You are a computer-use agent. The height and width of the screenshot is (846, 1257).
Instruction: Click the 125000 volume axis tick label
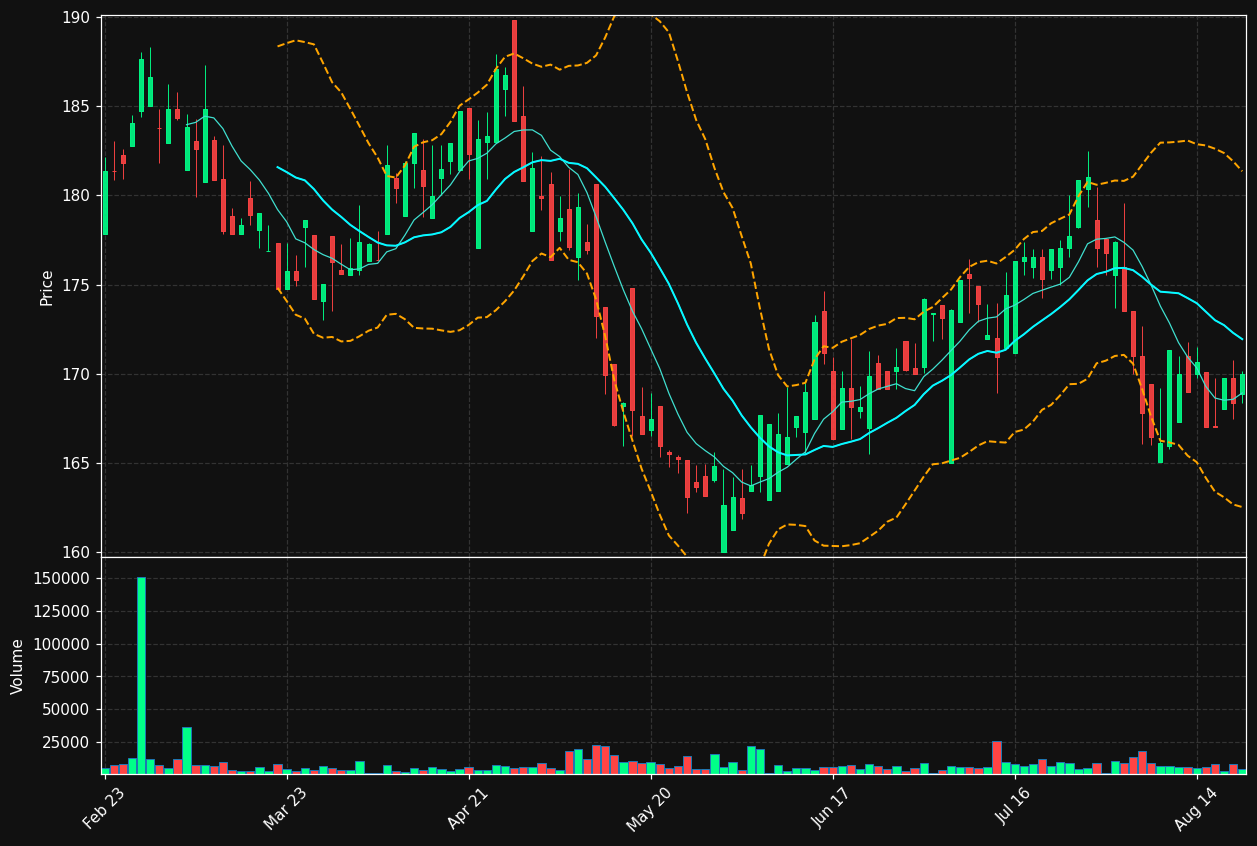click(62, 611)
